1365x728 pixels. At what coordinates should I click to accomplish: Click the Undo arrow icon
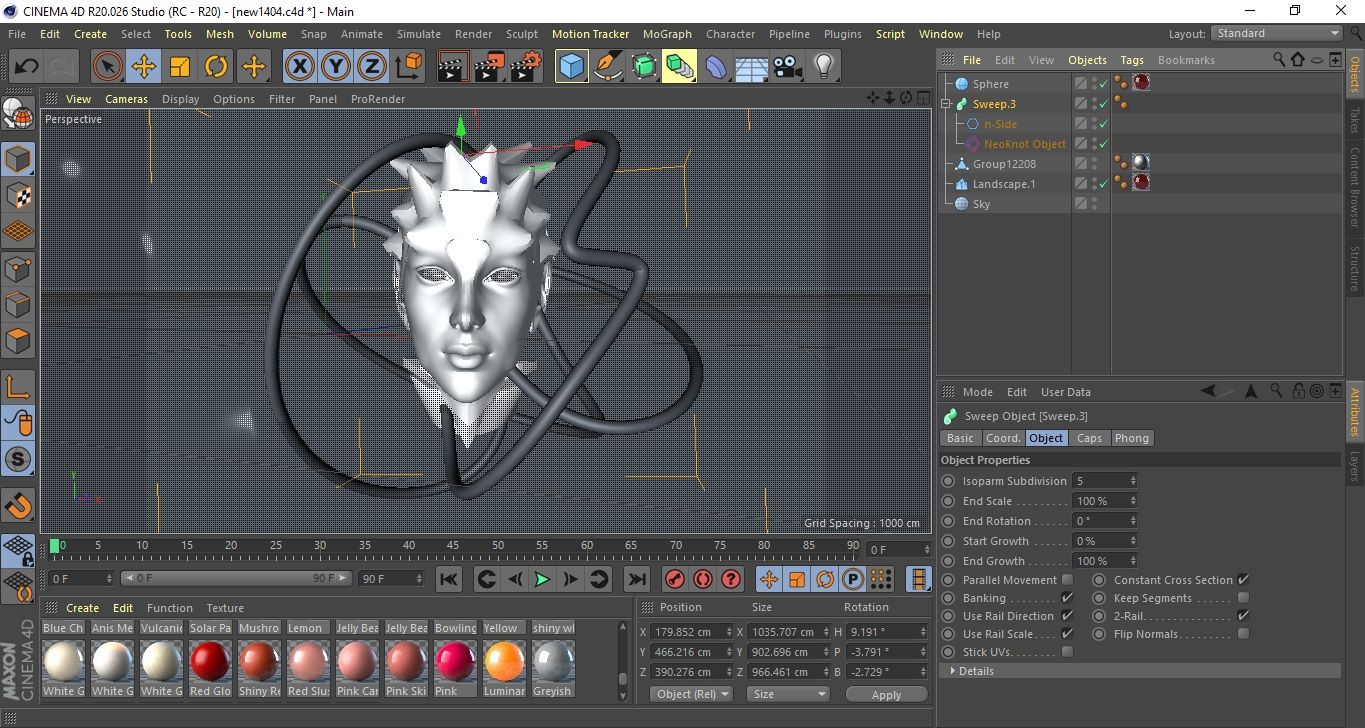pyautogui.click(x=26, y=67)
